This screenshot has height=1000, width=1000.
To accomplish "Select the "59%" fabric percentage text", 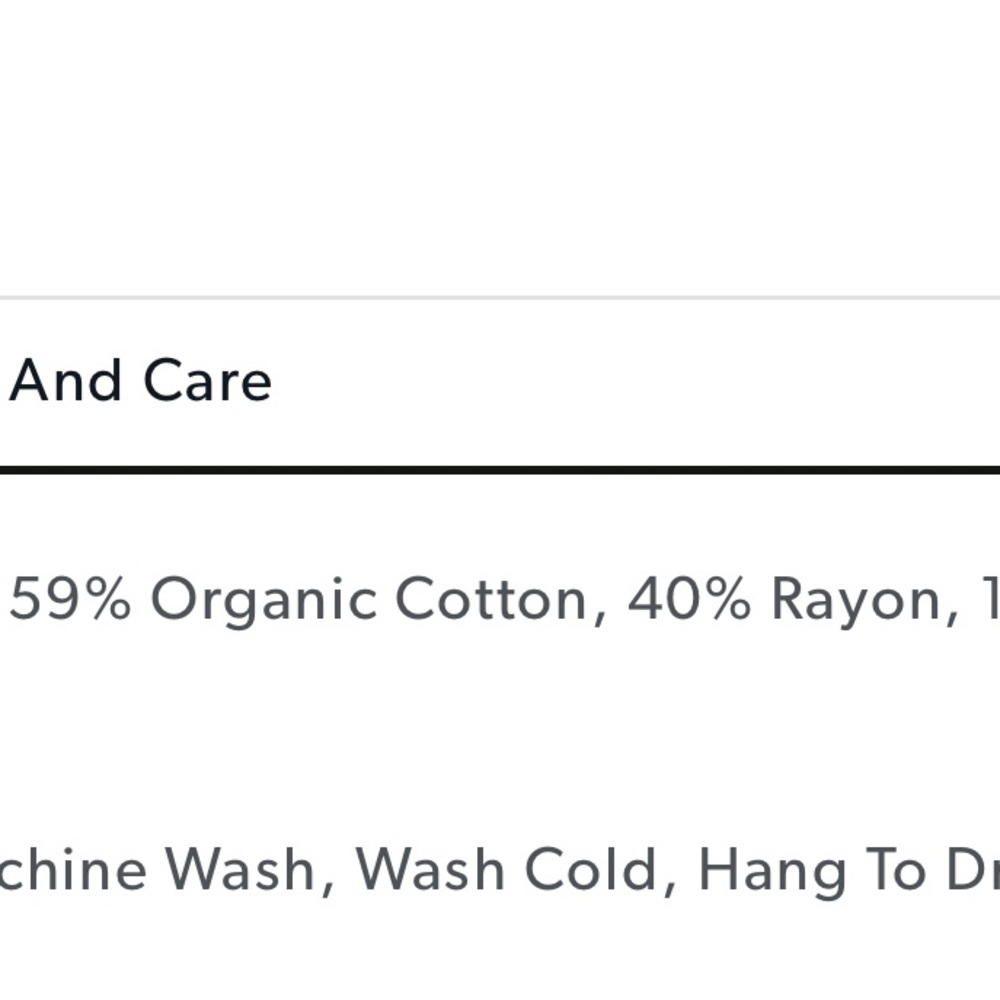I will click(70, 598).
